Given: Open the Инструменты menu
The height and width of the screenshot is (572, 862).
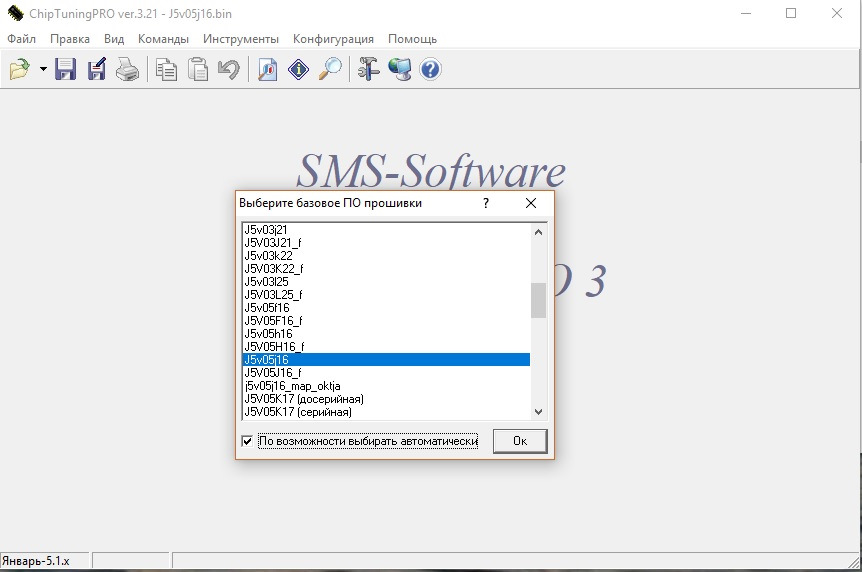Looking at the screenshot, I should pyautogui.click(x=241, y=39).
